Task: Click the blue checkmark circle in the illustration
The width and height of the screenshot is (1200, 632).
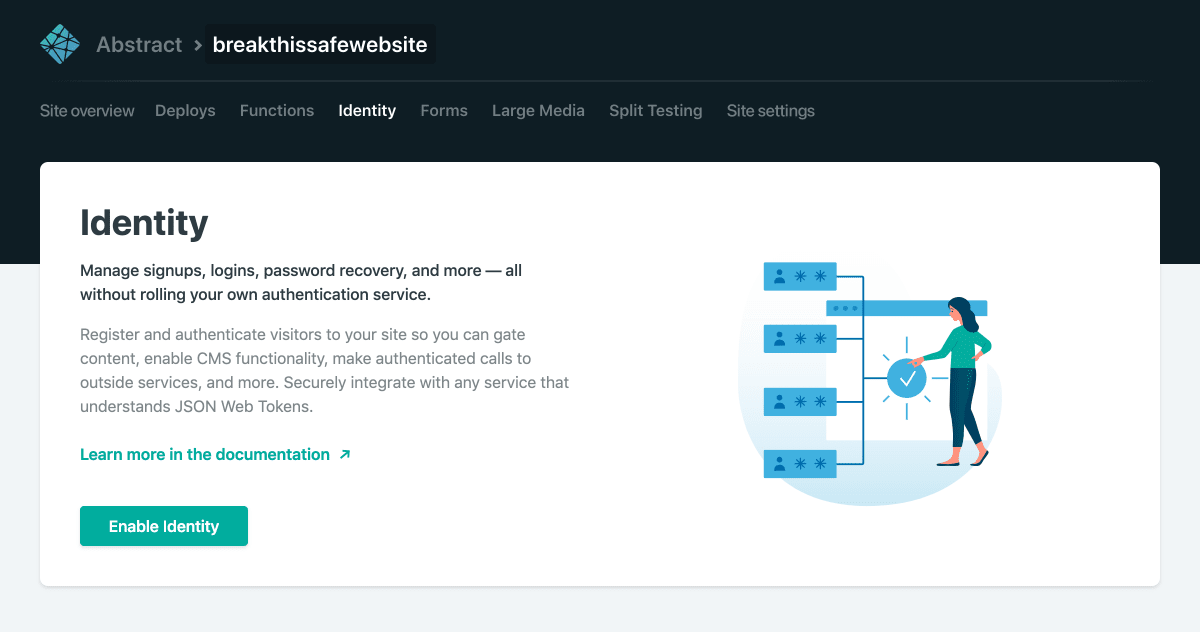Action: pos(906,378)
